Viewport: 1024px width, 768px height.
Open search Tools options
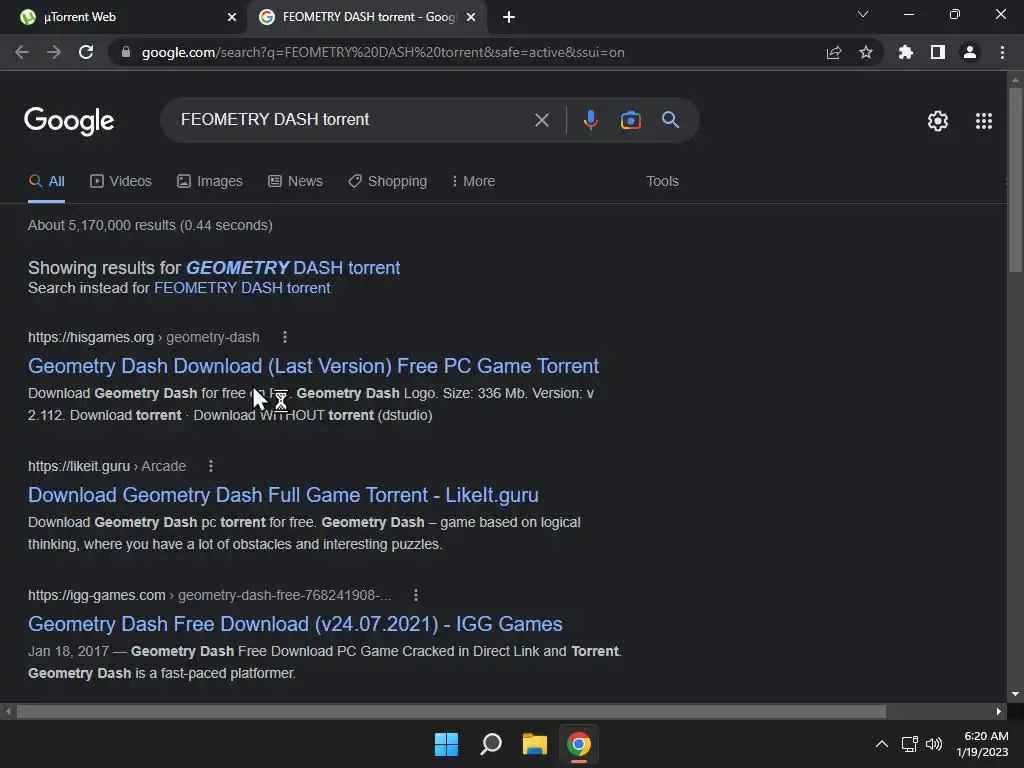(662, 182)
